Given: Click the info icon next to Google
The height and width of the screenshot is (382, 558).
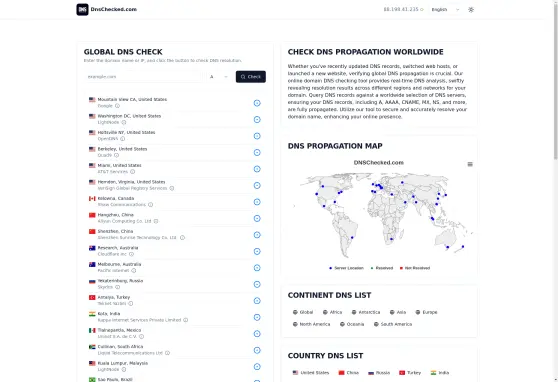Looking at the screenshot, I should pos(117,106).
